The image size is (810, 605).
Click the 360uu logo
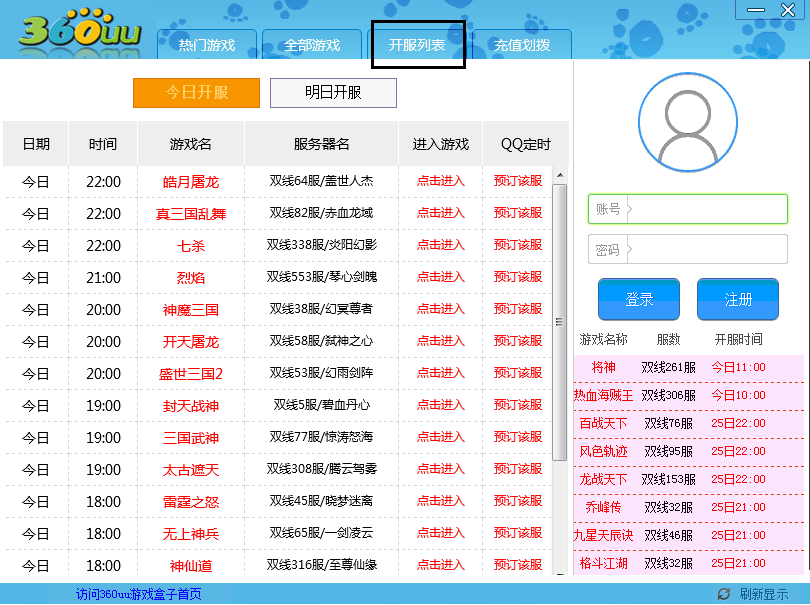(x=80, y=29)
